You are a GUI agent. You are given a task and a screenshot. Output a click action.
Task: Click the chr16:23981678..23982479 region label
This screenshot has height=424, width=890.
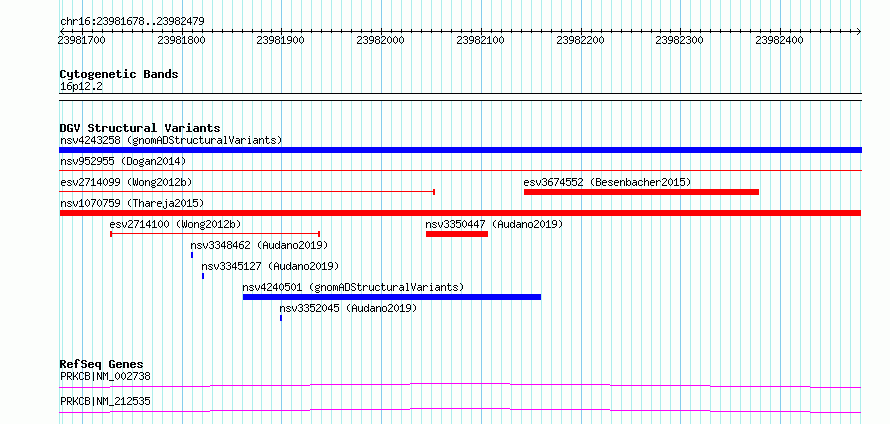click(132, 22)
